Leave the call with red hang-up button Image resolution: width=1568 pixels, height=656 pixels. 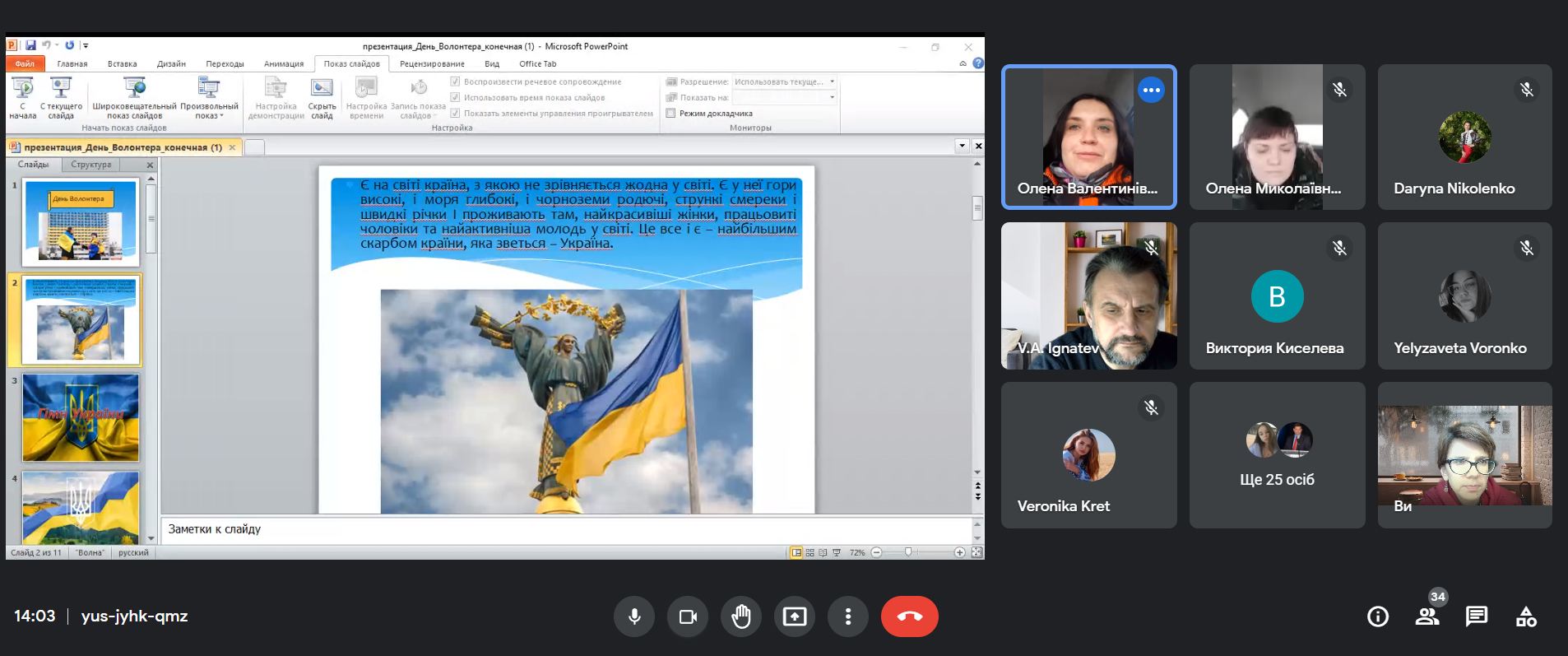909,616
